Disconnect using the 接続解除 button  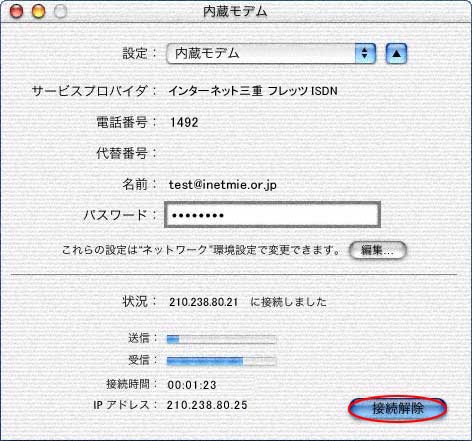tap(398, 408)
